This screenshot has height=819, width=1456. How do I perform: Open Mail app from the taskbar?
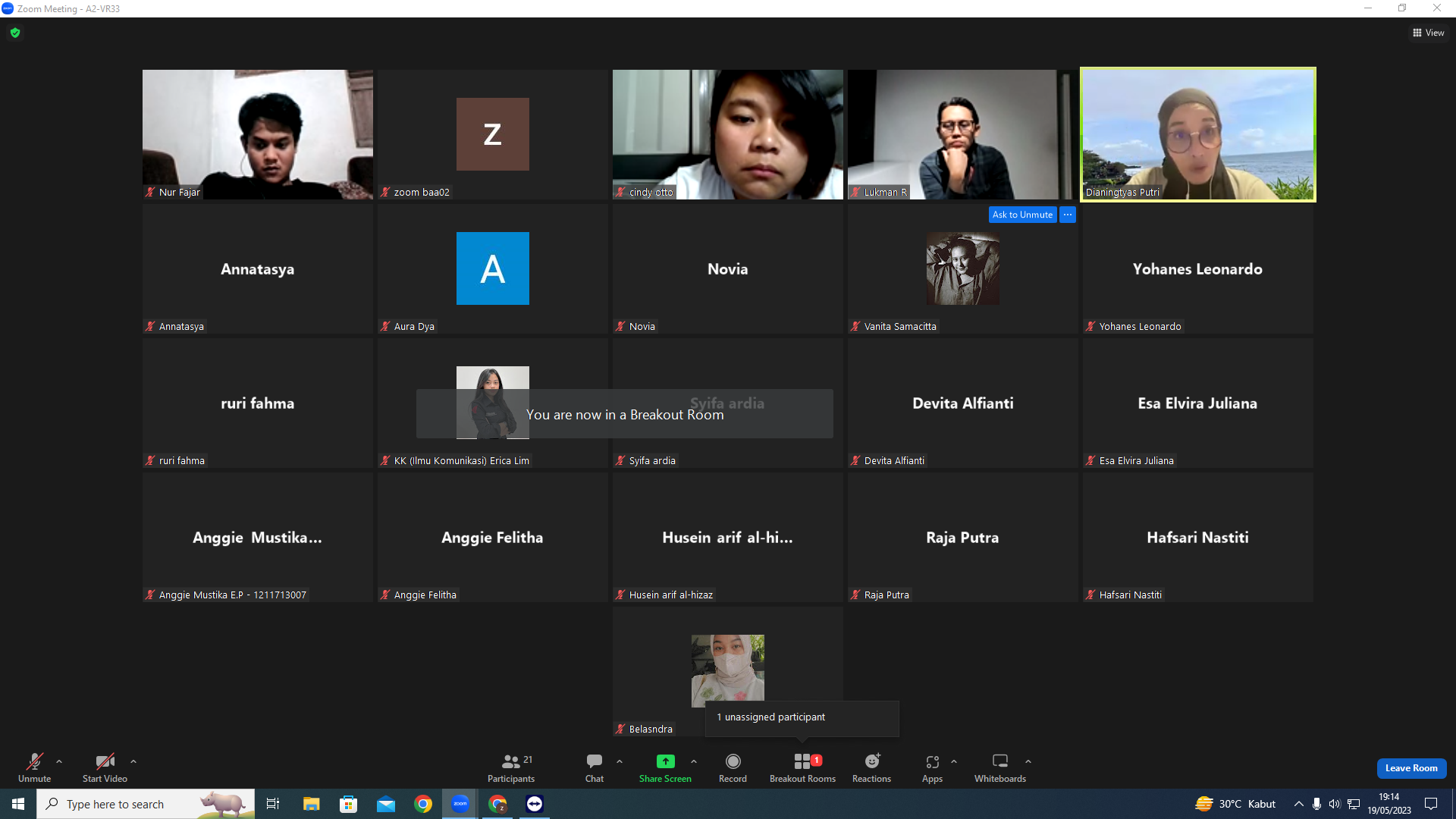pyautogui.click(x=386, y=804)
